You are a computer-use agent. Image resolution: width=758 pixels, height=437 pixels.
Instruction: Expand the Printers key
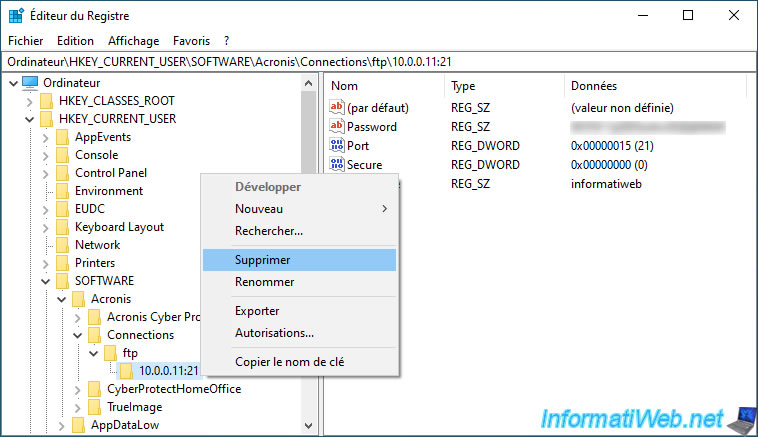click(45, 263)
